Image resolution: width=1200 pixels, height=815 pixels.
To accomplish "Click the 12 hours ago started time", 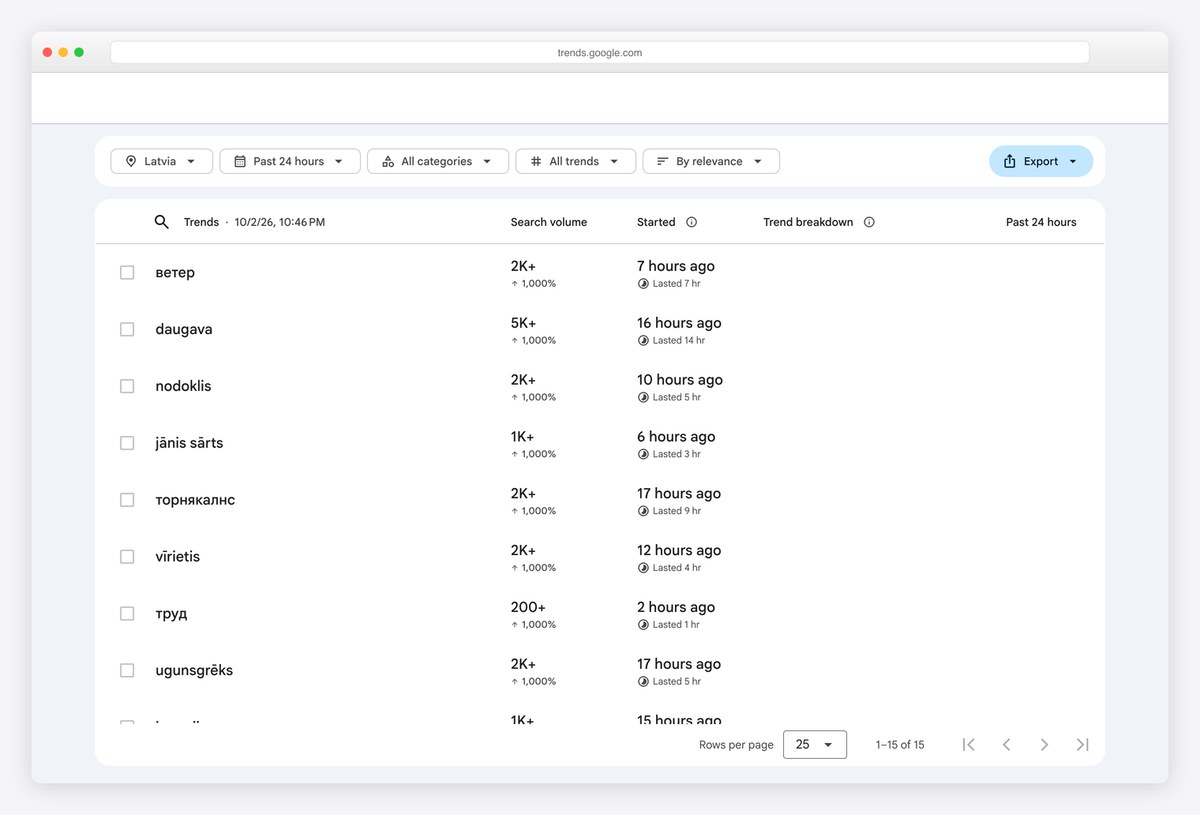I will coord(679,550).
